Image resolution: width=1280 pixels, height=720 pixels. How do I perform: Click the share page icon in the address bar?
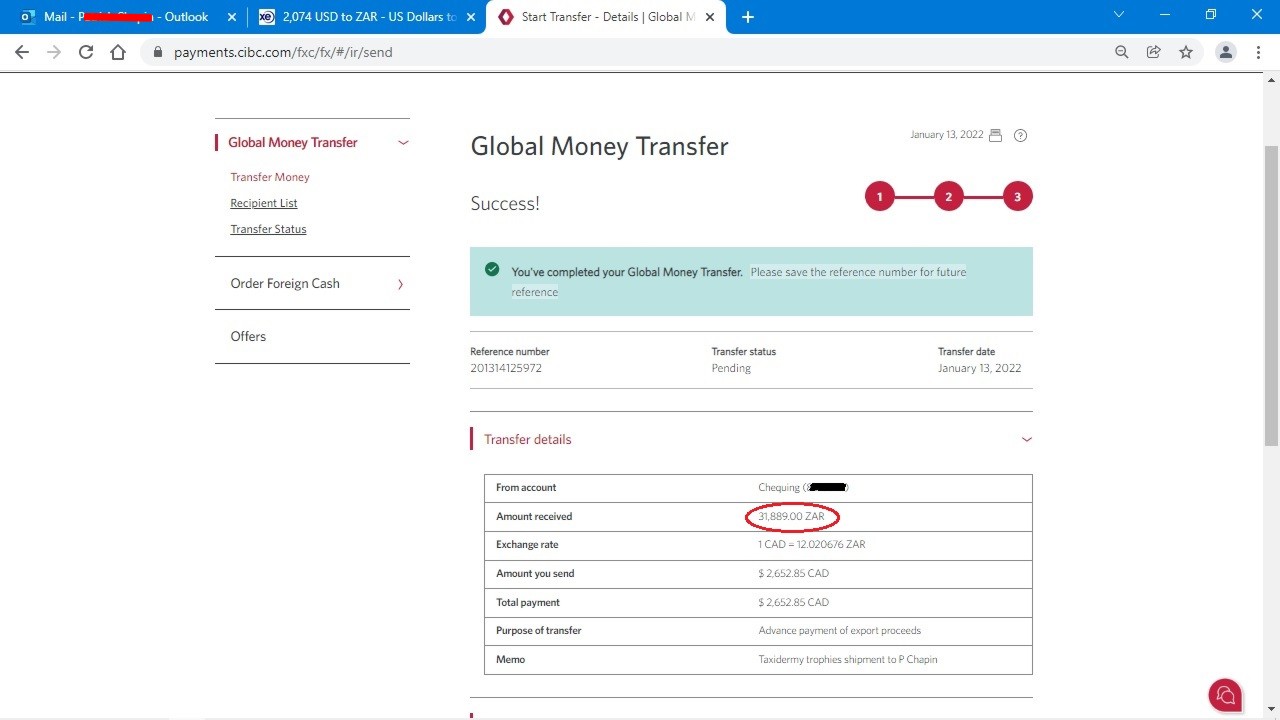click(x=1154, y=52)
